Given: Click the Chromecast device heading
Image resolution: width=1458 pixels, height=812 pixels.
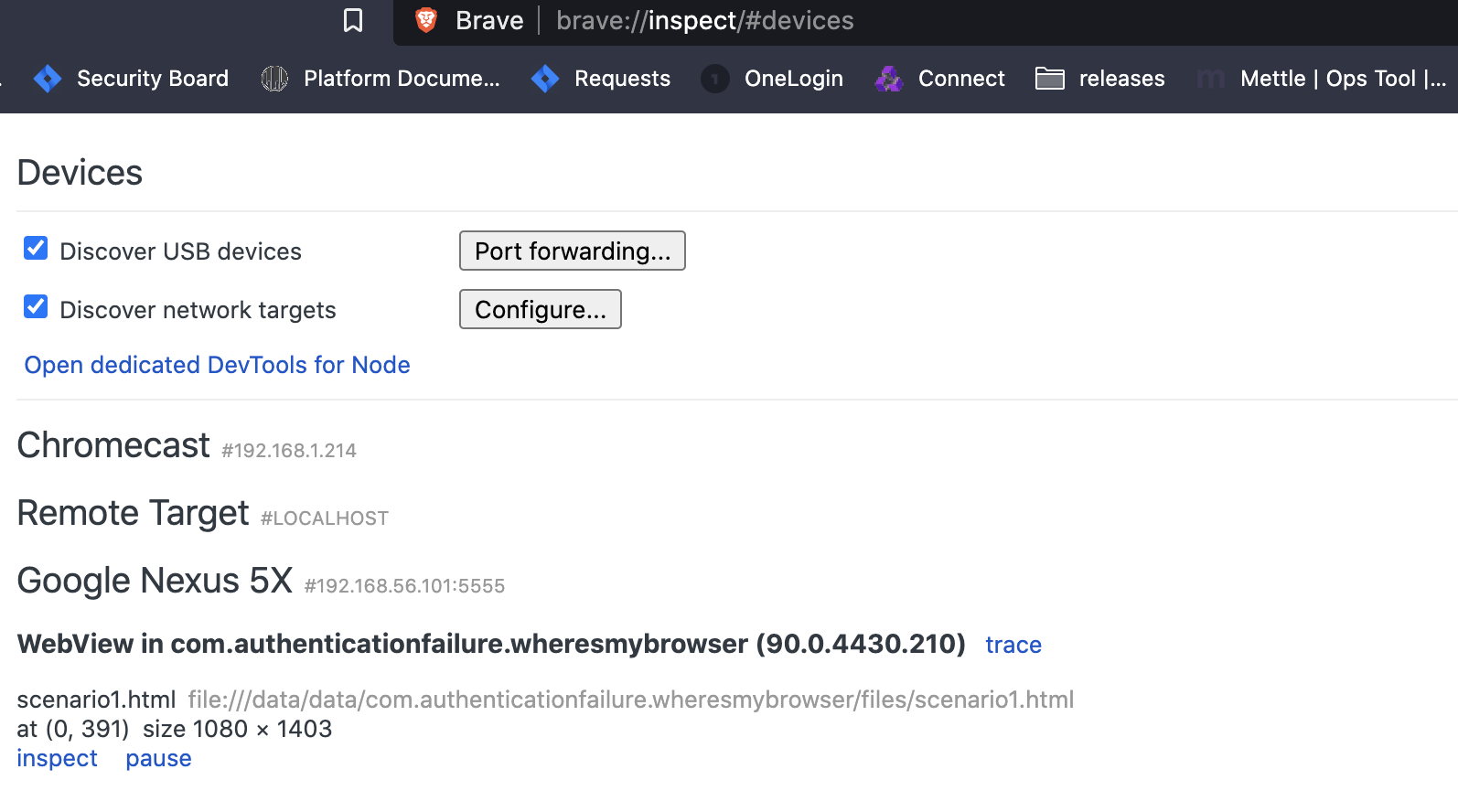Looking at the screenshot, I should click(113, 445).
